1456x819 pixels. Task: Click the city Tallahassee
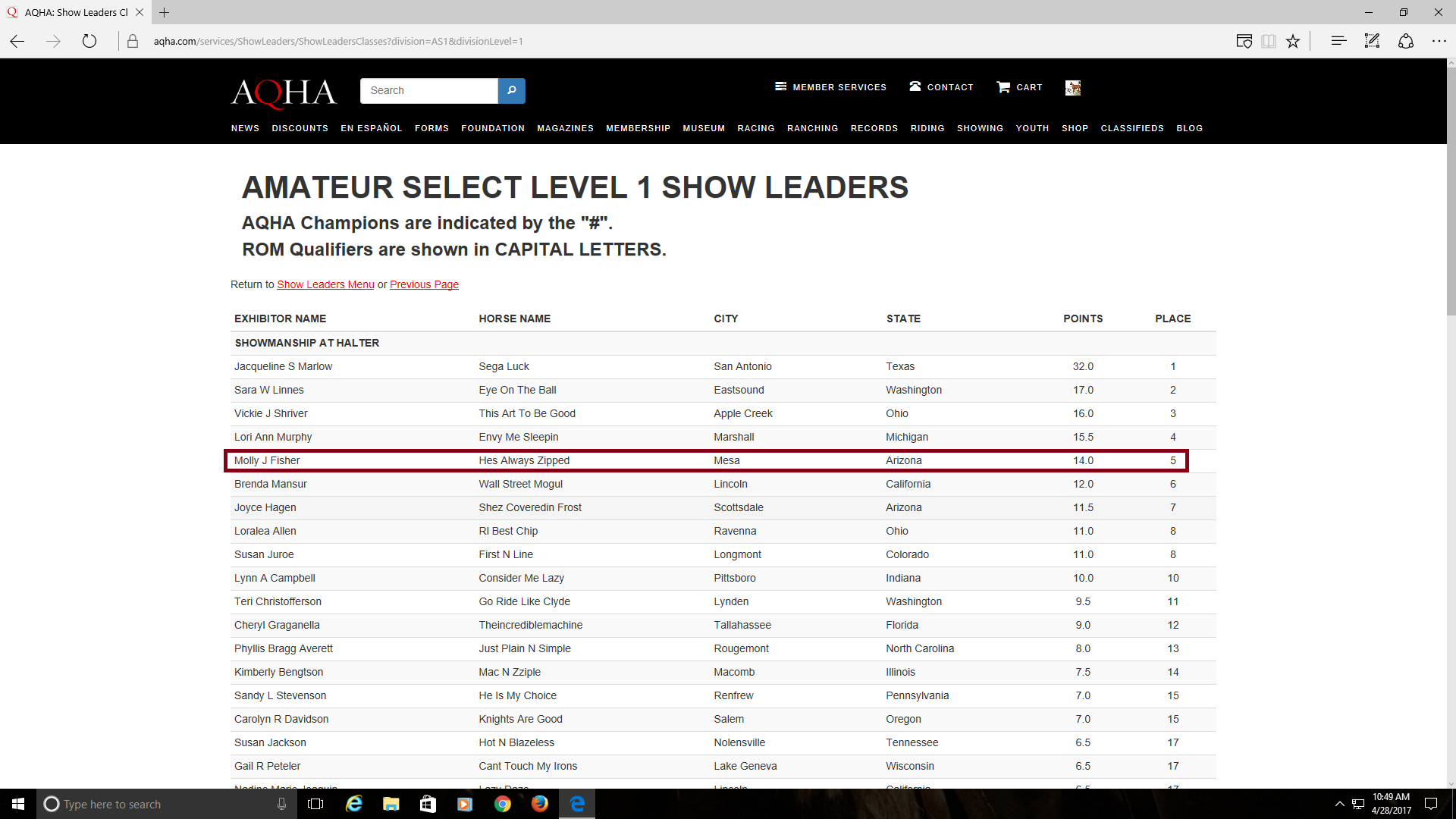pyautogui.click(x=742, y=625)
